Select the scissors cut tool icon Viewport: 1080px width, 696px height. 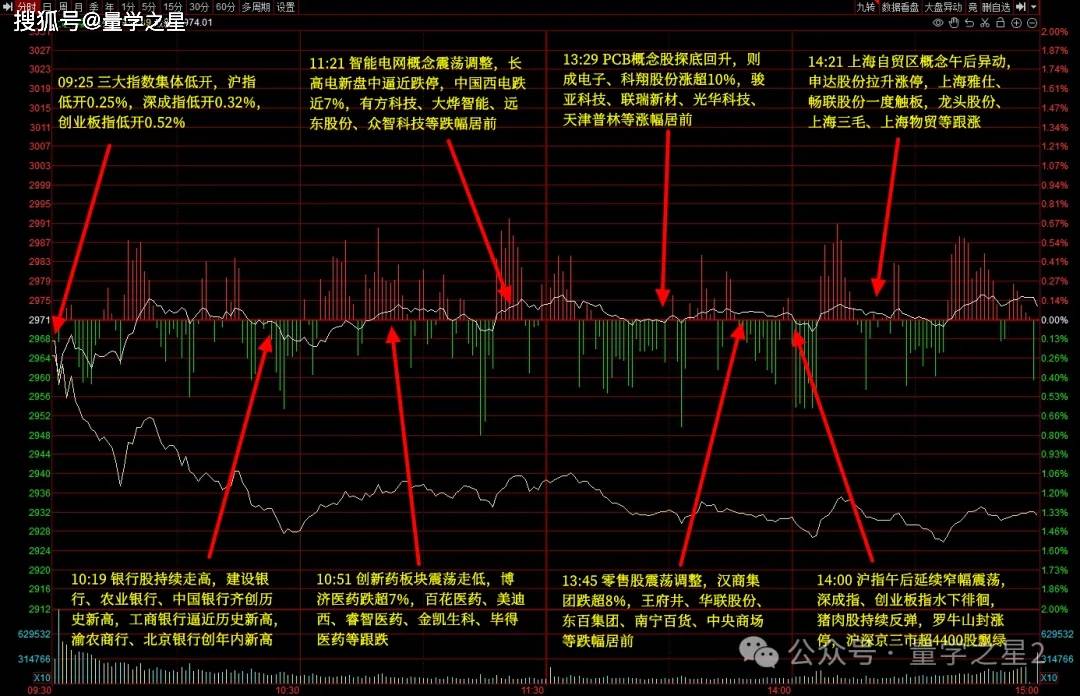pyautogui.click(x=985, y=23)
